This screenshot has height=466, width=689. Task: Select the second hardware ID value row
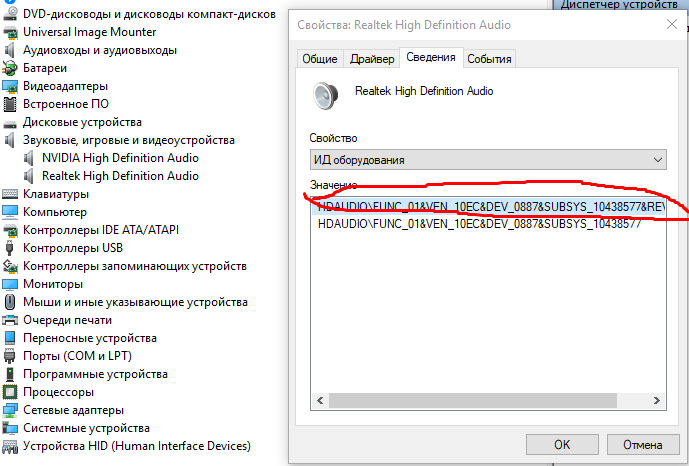[478, 224]
